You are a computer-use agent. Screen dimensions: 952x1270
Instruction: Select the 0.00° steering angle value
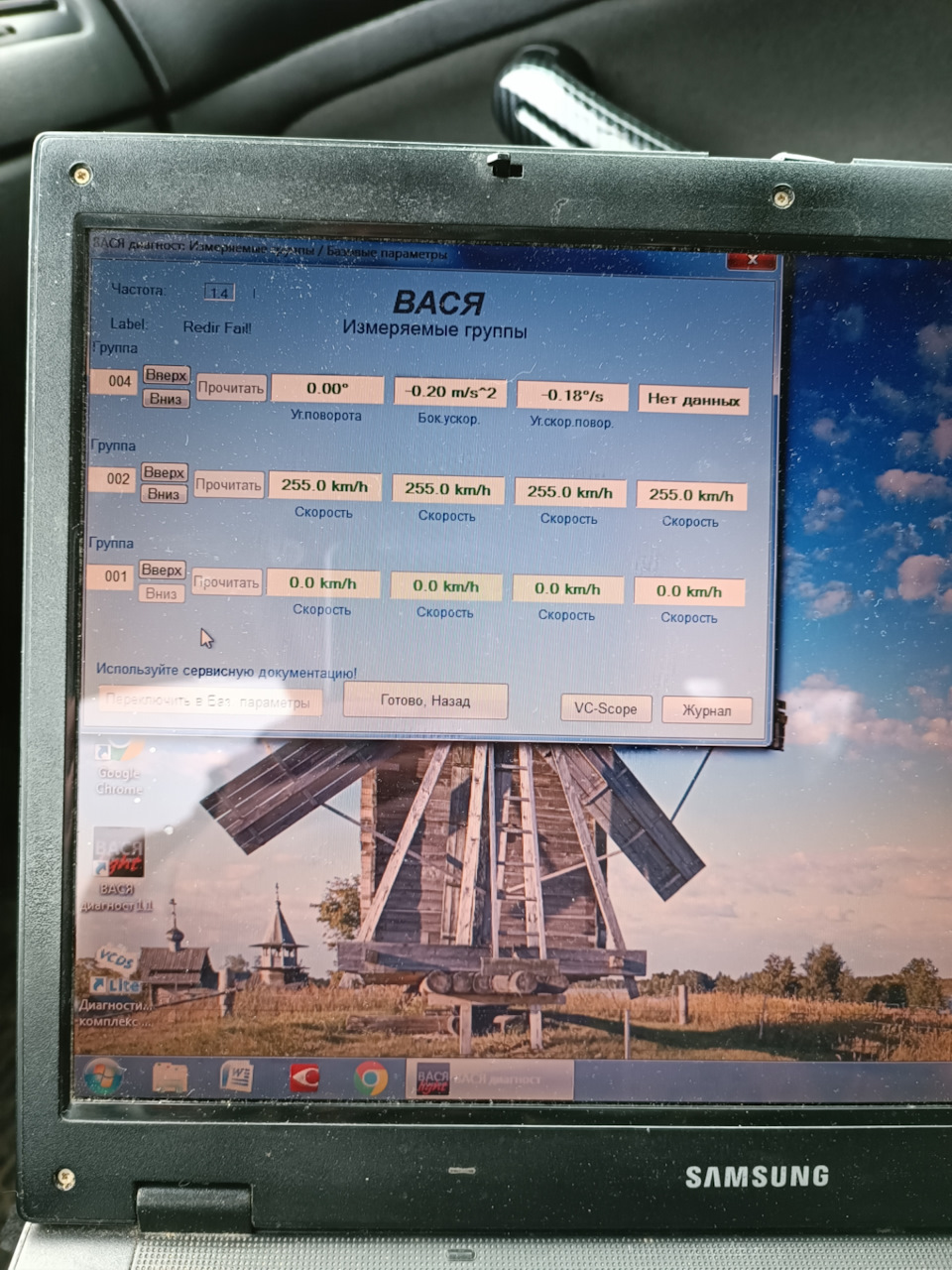[327, 389]
